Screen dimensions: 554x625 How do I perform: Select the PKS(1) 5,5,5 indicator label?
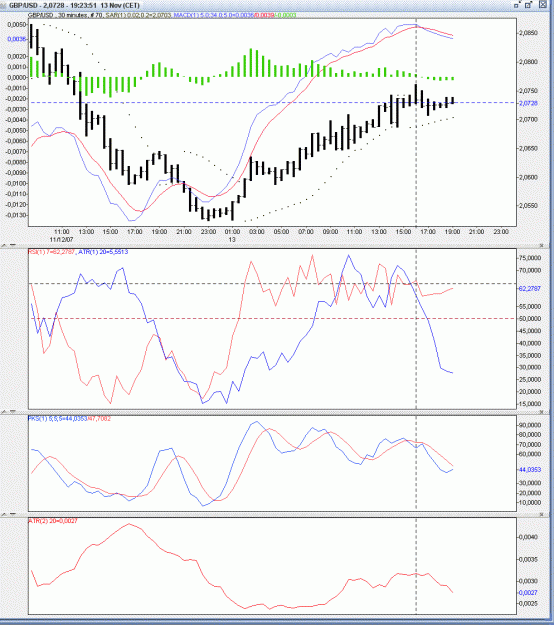click(x=69, y=419)
